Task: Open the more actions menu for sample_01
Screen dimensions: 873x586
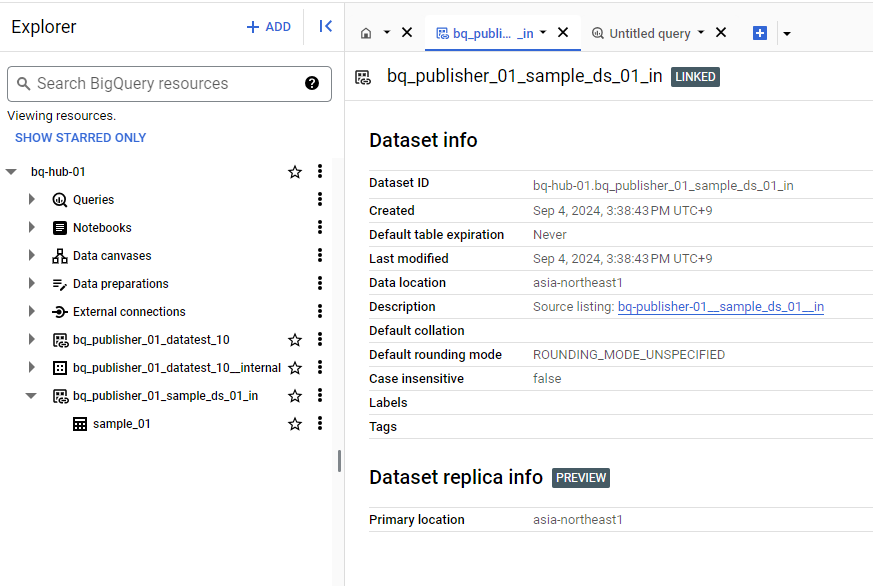Action: click(320, 424)
